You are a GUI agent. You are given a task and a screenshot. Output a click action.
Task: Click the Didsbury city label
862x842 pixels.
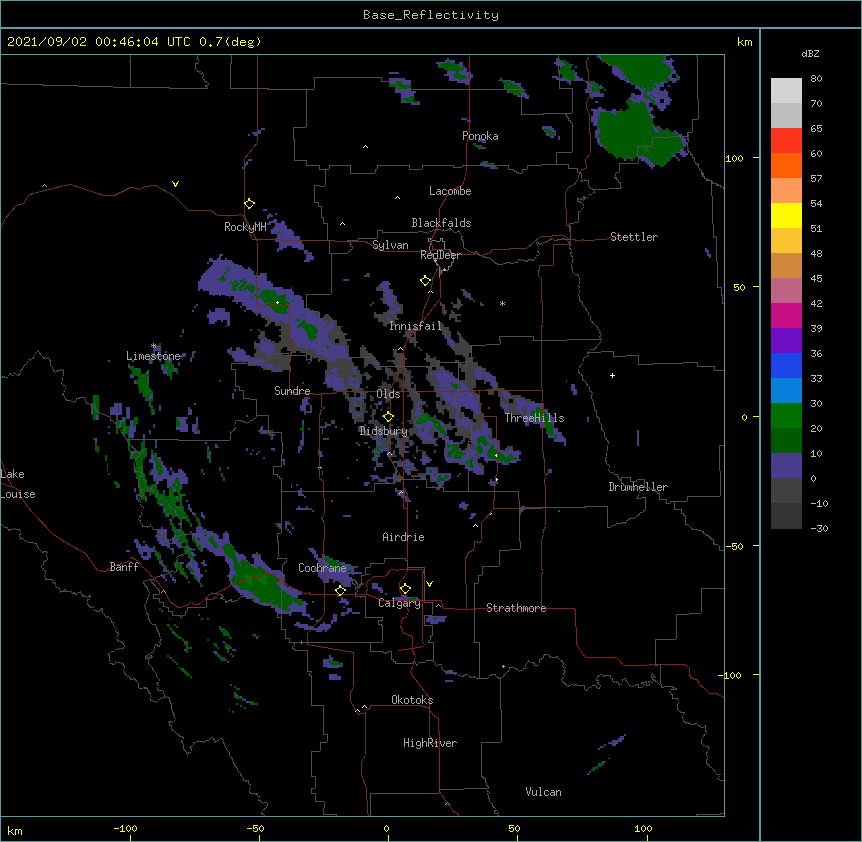384,431
